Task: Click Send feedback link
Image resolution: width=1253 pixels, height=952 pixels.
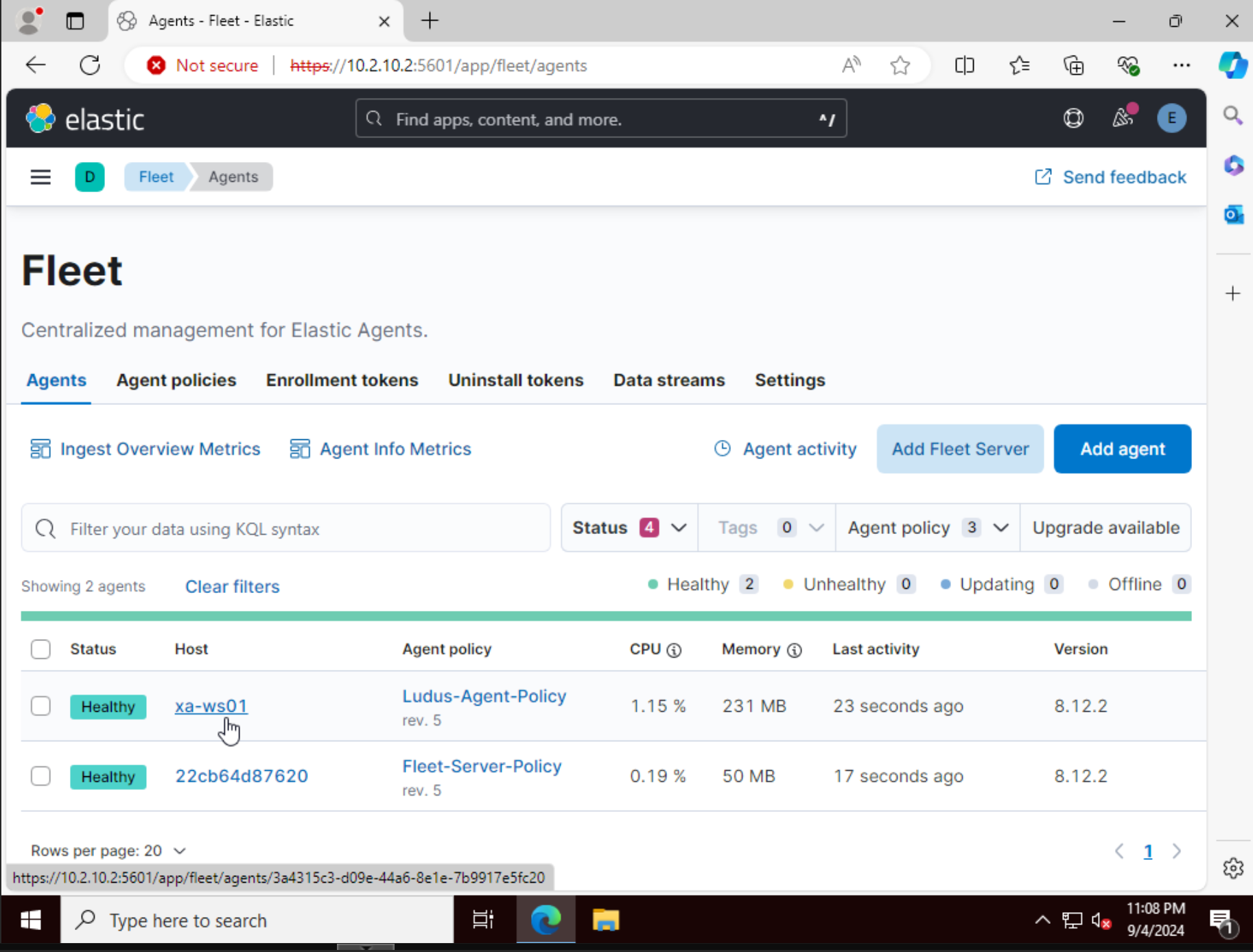Action: [1110, 177]
